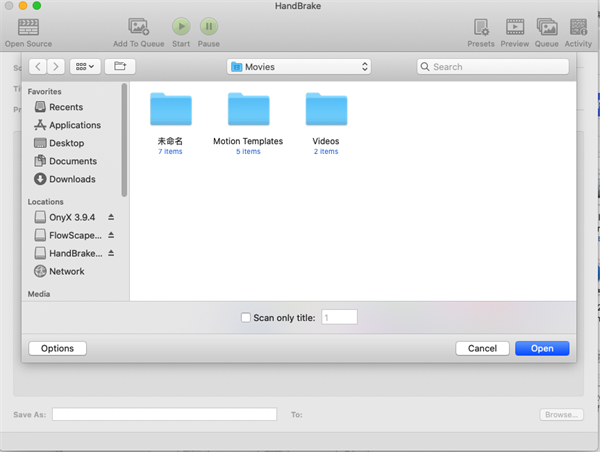The image size is (600, 452).
Task: Select the OnyX 3.9.4 volume
Action: pos(65,217)
